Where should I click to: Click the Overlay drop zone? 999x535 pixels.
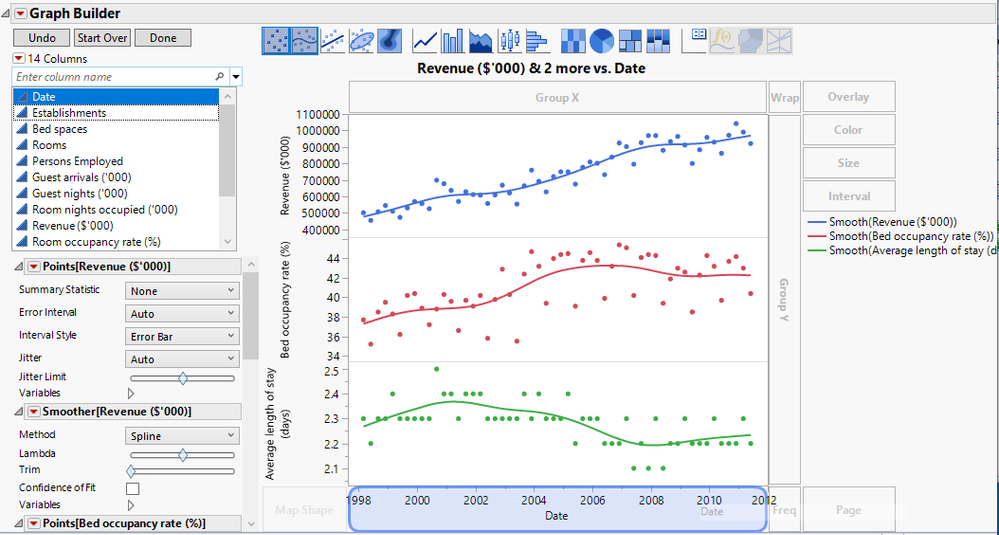[849, 97]
